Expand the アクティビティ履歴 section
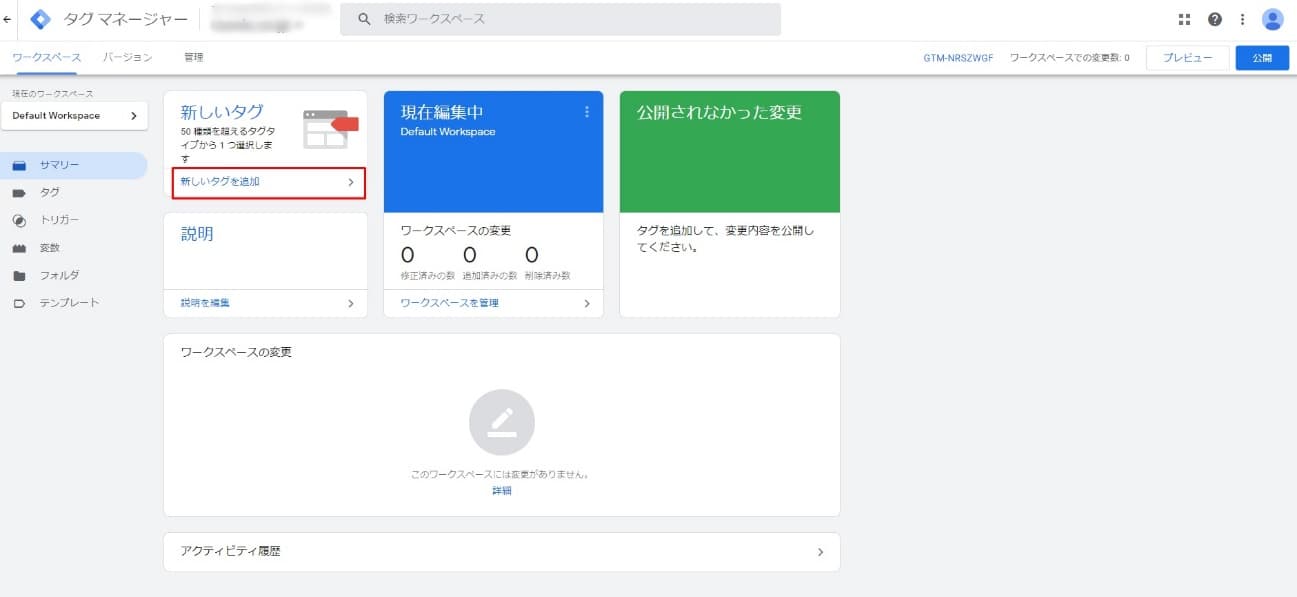 tap(502, 551)
